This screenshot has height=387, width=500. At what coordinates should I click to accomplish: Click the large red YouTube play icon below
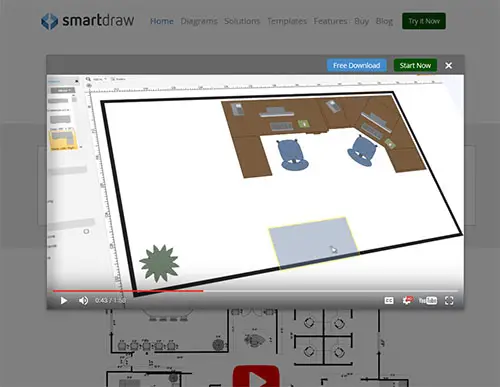pos(256,377)
